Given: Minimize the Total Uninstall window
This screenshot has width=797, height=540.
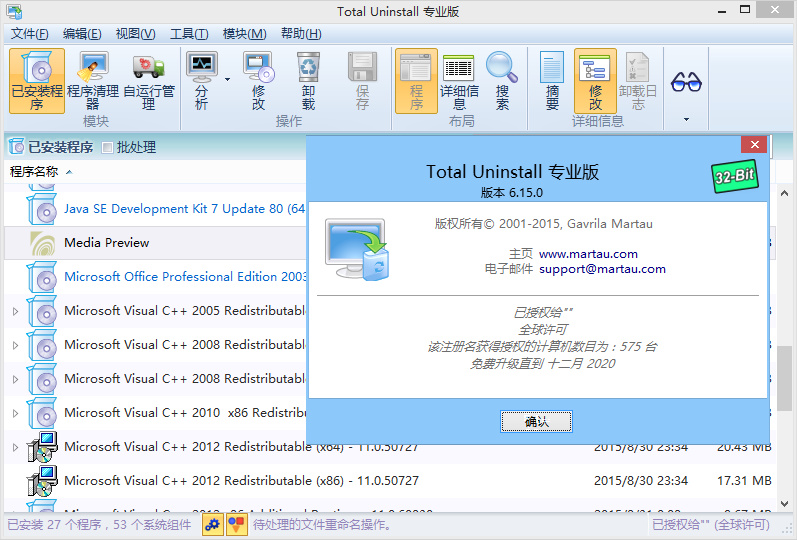Looking at the screenshot, I should [721, 11].
